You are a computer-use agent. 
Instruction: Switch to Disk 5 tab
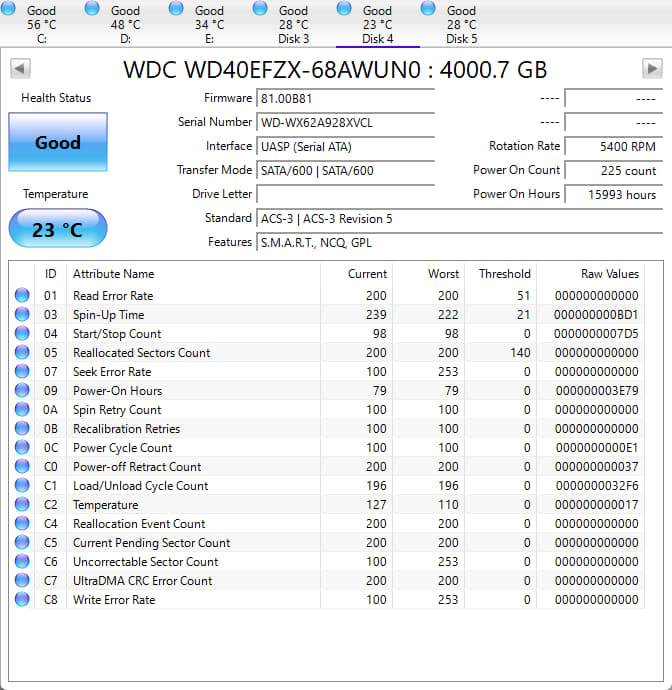pos(462,24)
